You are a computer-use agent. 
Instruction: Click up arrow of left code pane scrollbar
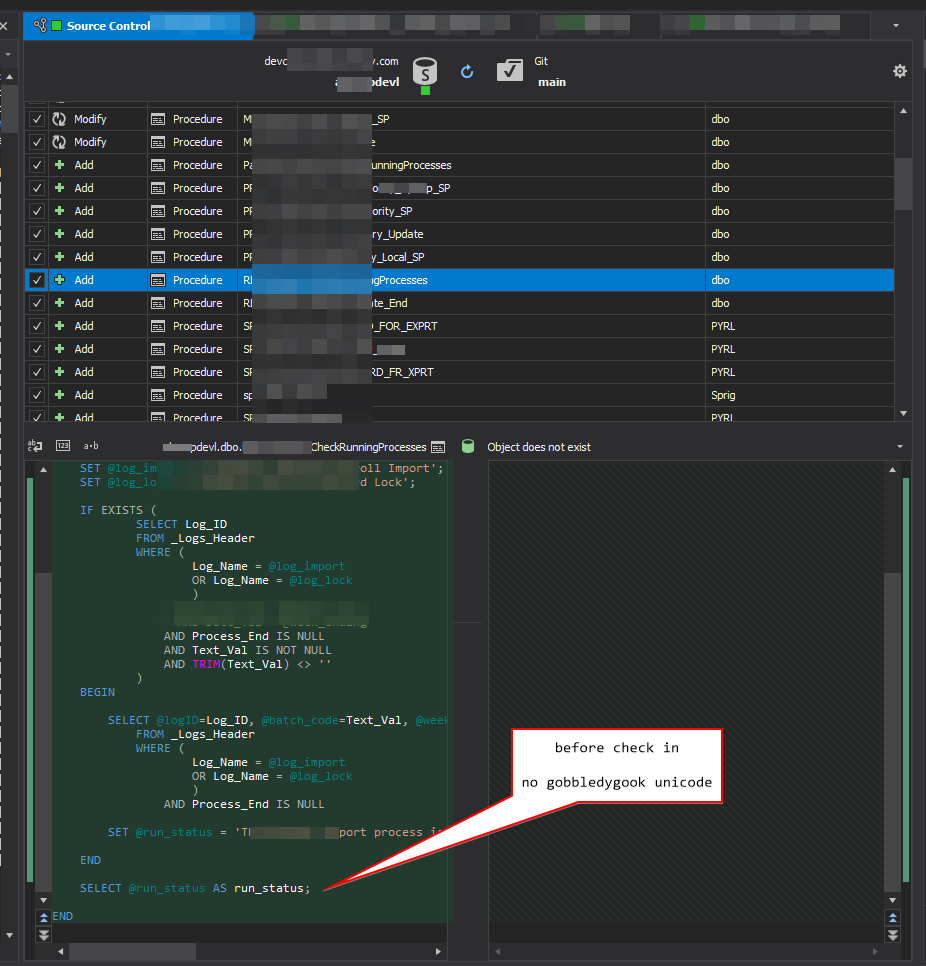point(43,469)
